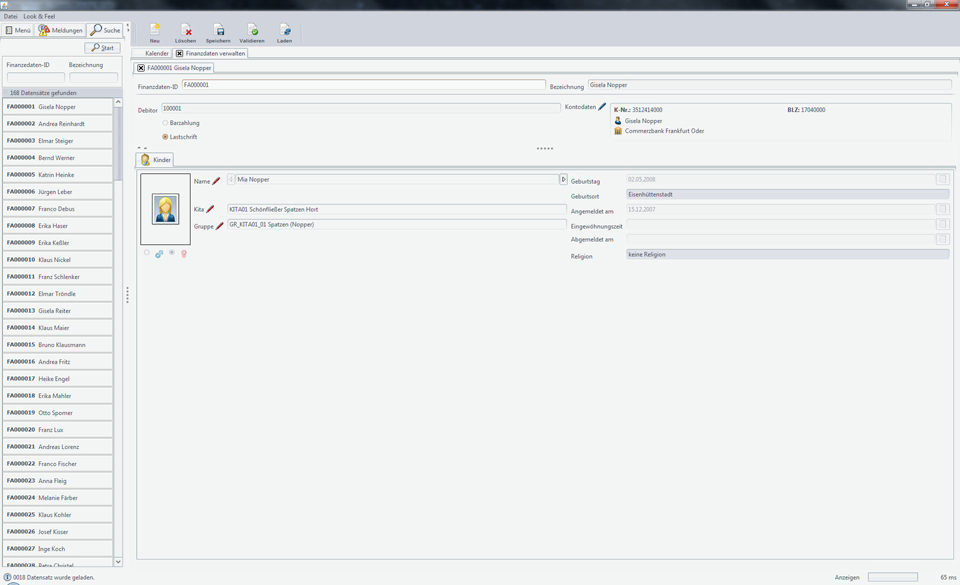
Task: Click the Laden toolbar icon
Action: tap(285, 30)
